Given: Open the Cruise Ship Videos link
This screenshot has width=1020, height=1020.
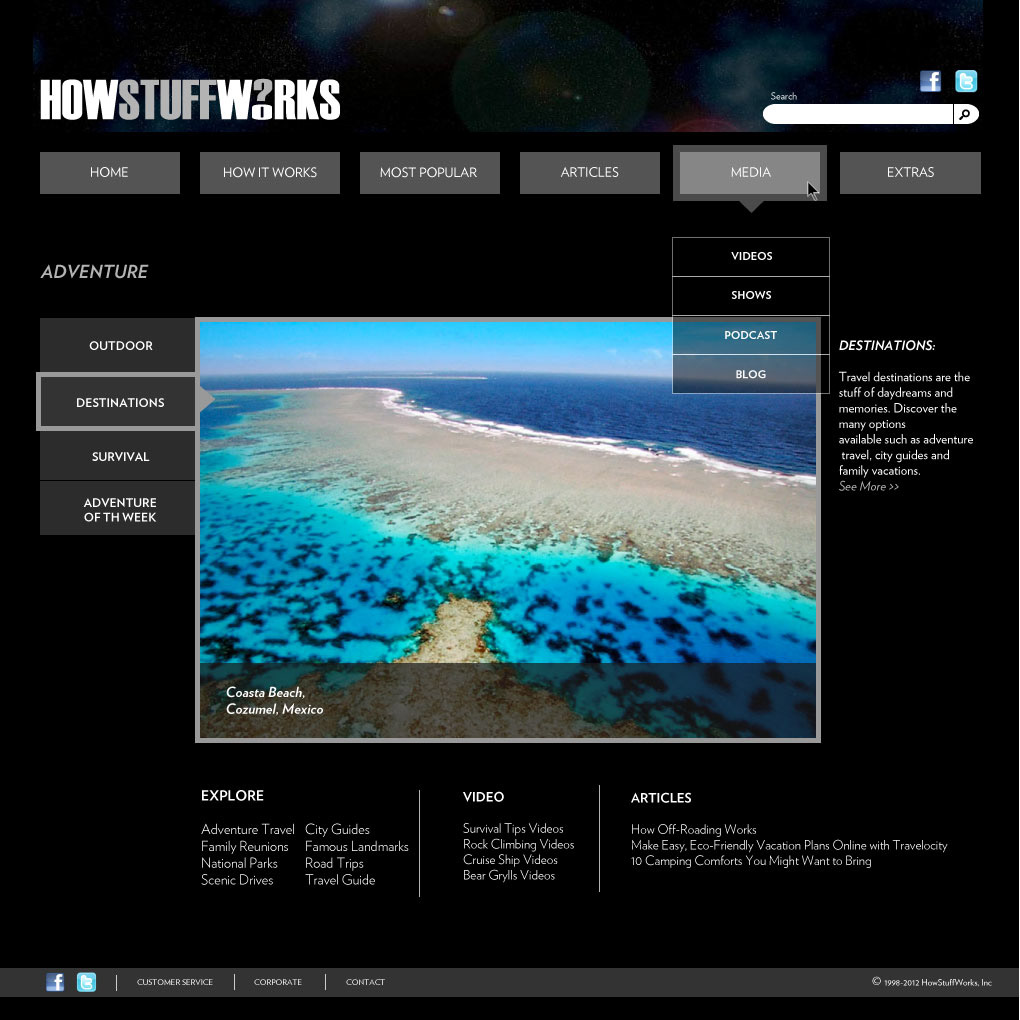Looking at the screenshot, I should coord(510,859).
